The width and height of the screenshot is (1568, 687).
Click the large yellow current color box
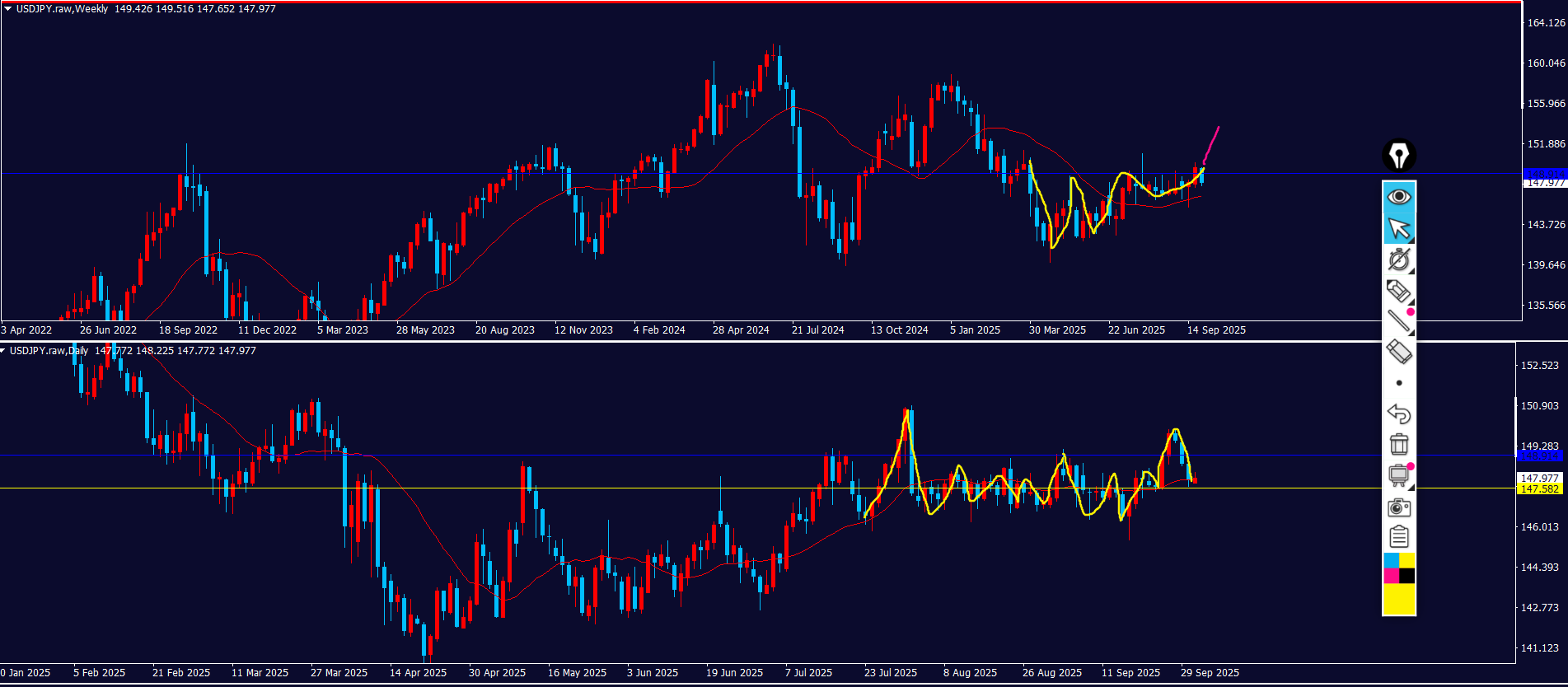tap(1398, 599)
